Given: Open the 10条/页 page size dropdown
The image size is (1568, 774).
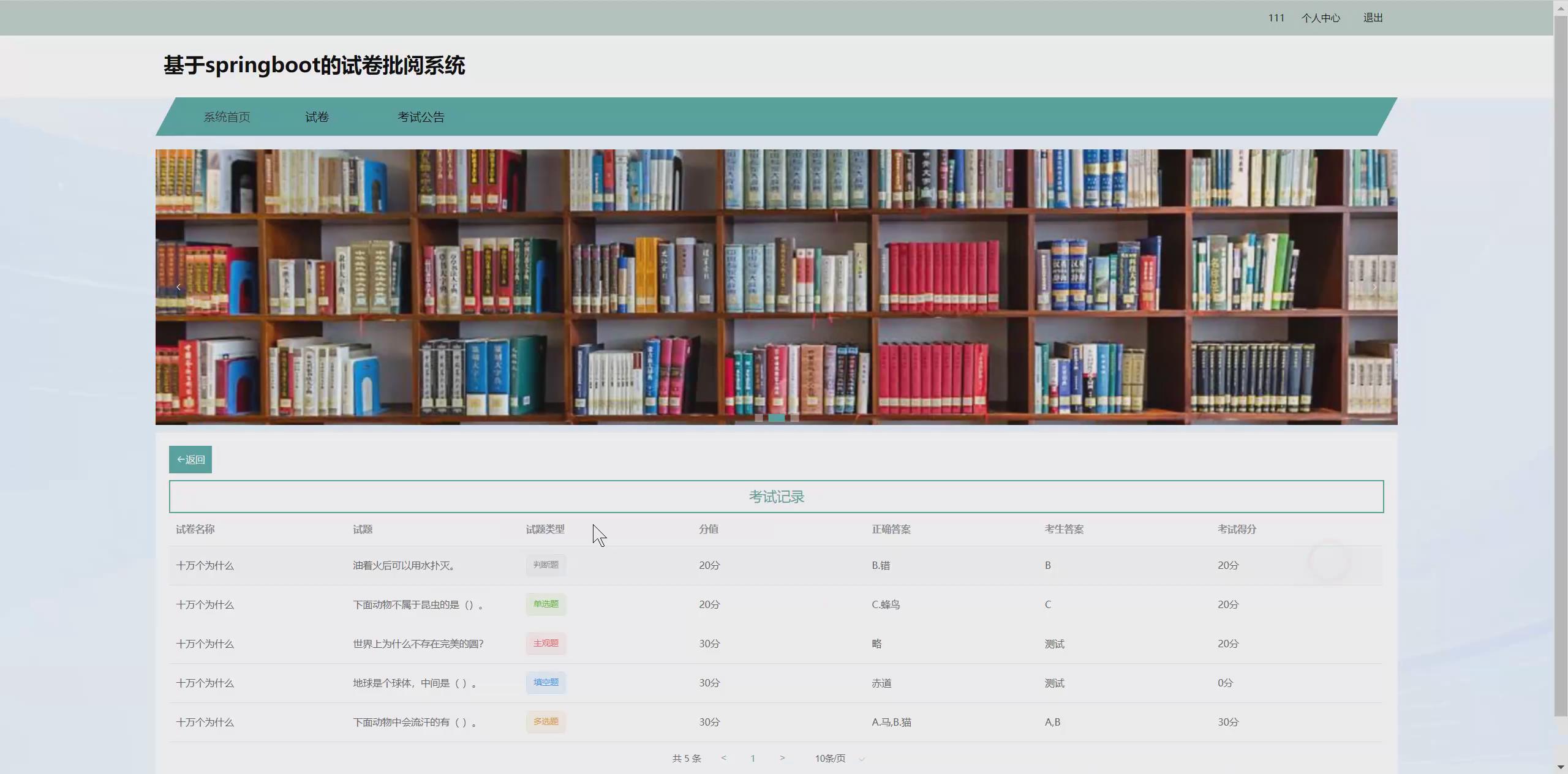Looking at the screenshot, I should pyautogui.click(x=839, y=759).
